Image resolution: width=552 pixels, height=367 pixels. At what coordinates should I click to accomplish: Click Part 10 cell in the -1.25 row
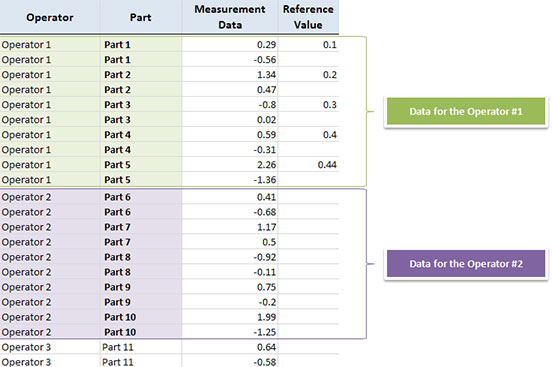(x=141, y=332)
